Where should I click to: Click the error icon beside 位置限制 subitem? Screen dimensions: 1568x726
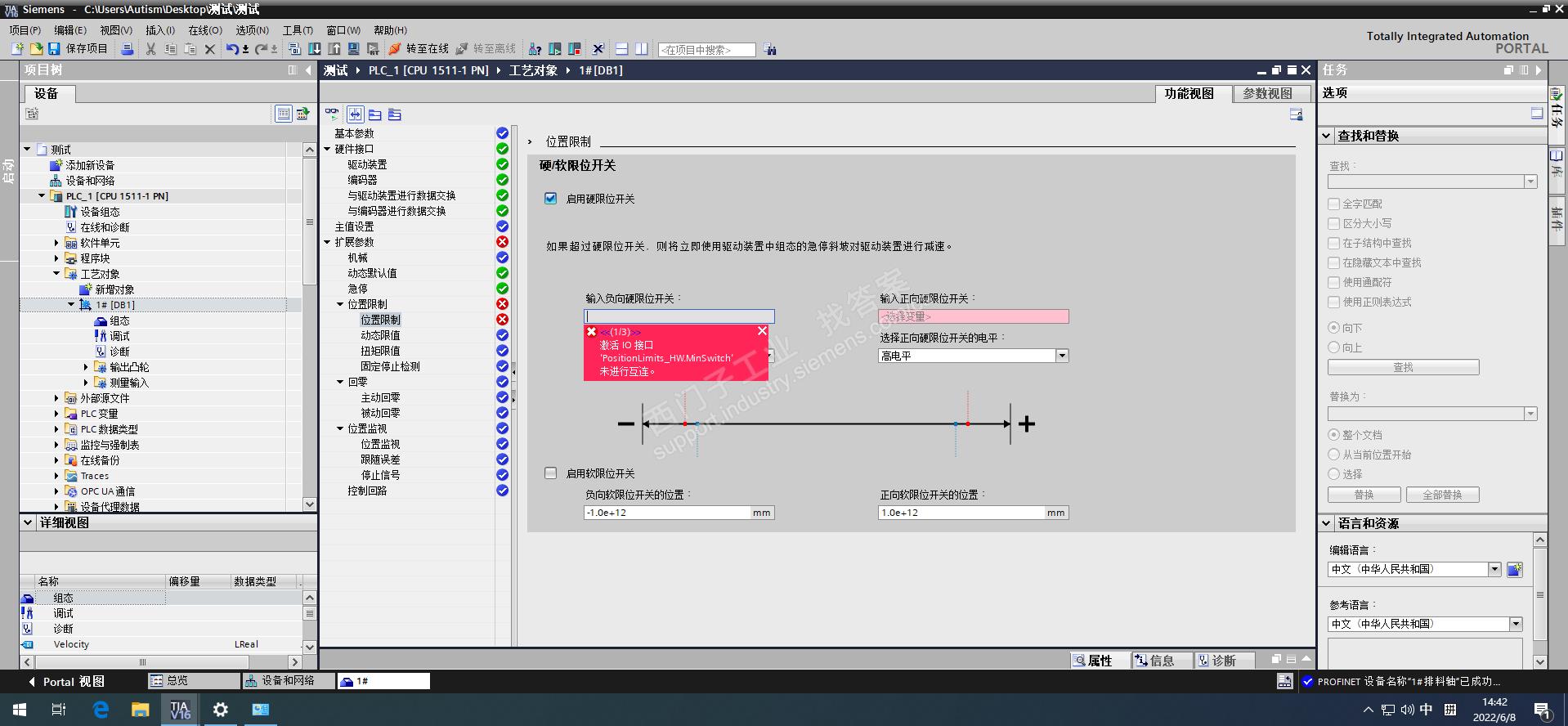tap(503, 320)
